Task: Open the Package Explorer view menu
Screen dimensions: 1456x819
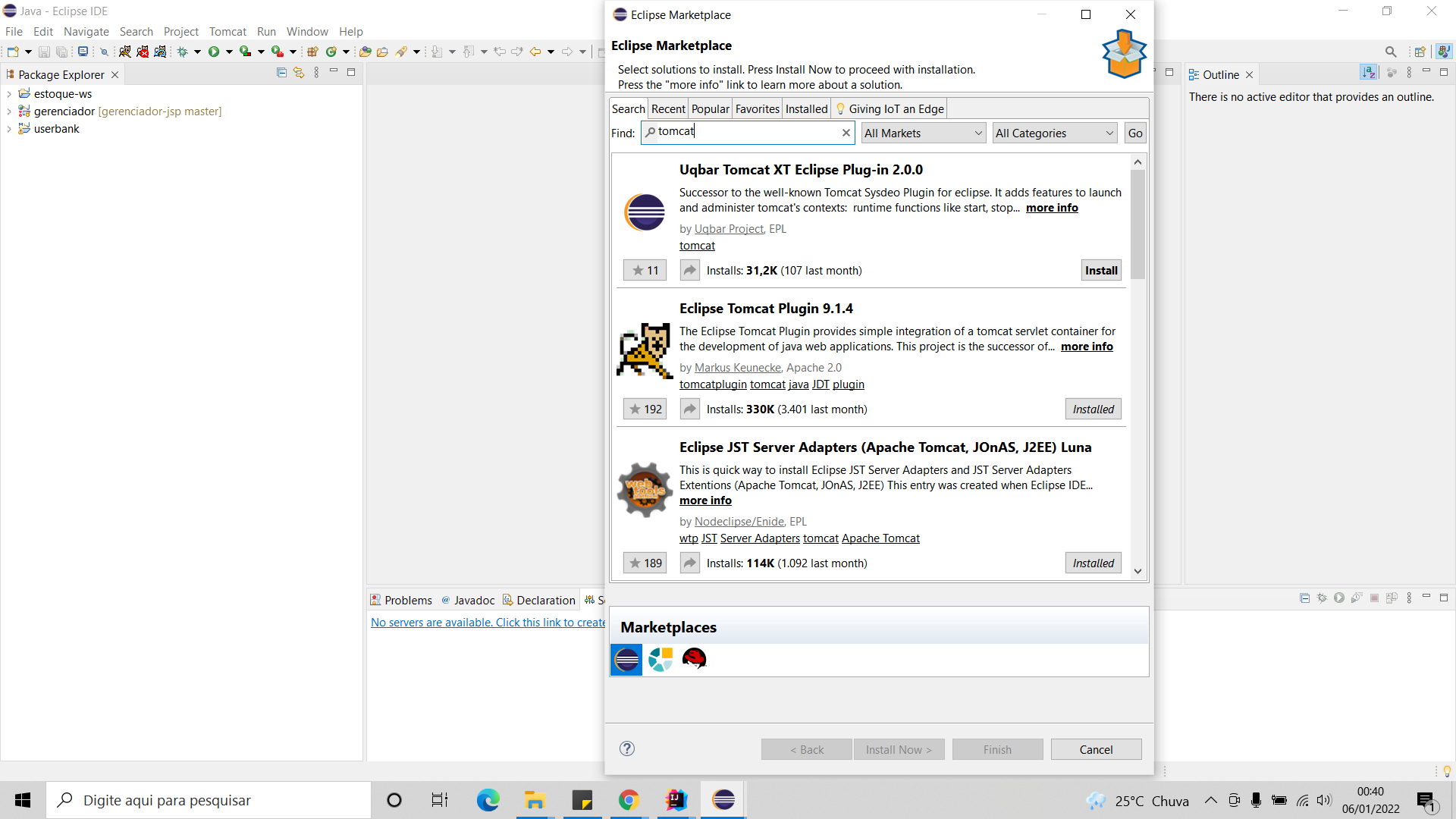Action: [x=316, y=73]
